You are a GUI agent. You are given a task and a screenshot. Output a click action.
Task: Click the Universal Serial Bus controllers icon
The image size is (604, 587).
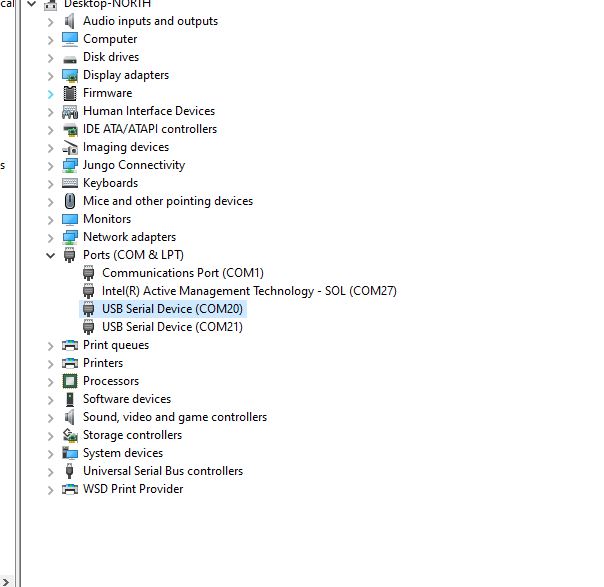pyautogui.click(x=70, y=471)
